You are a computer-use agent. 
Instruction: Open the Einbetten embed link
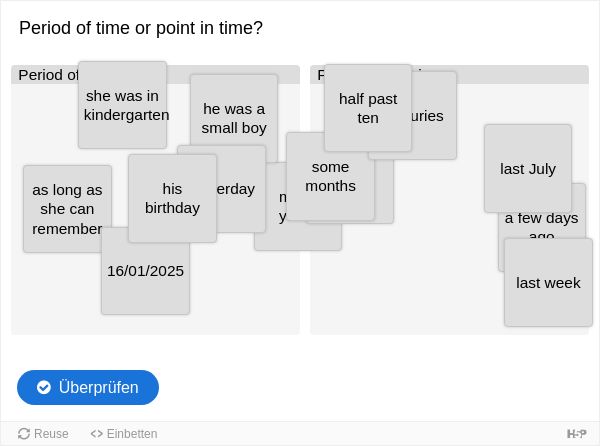coord(124,434)
